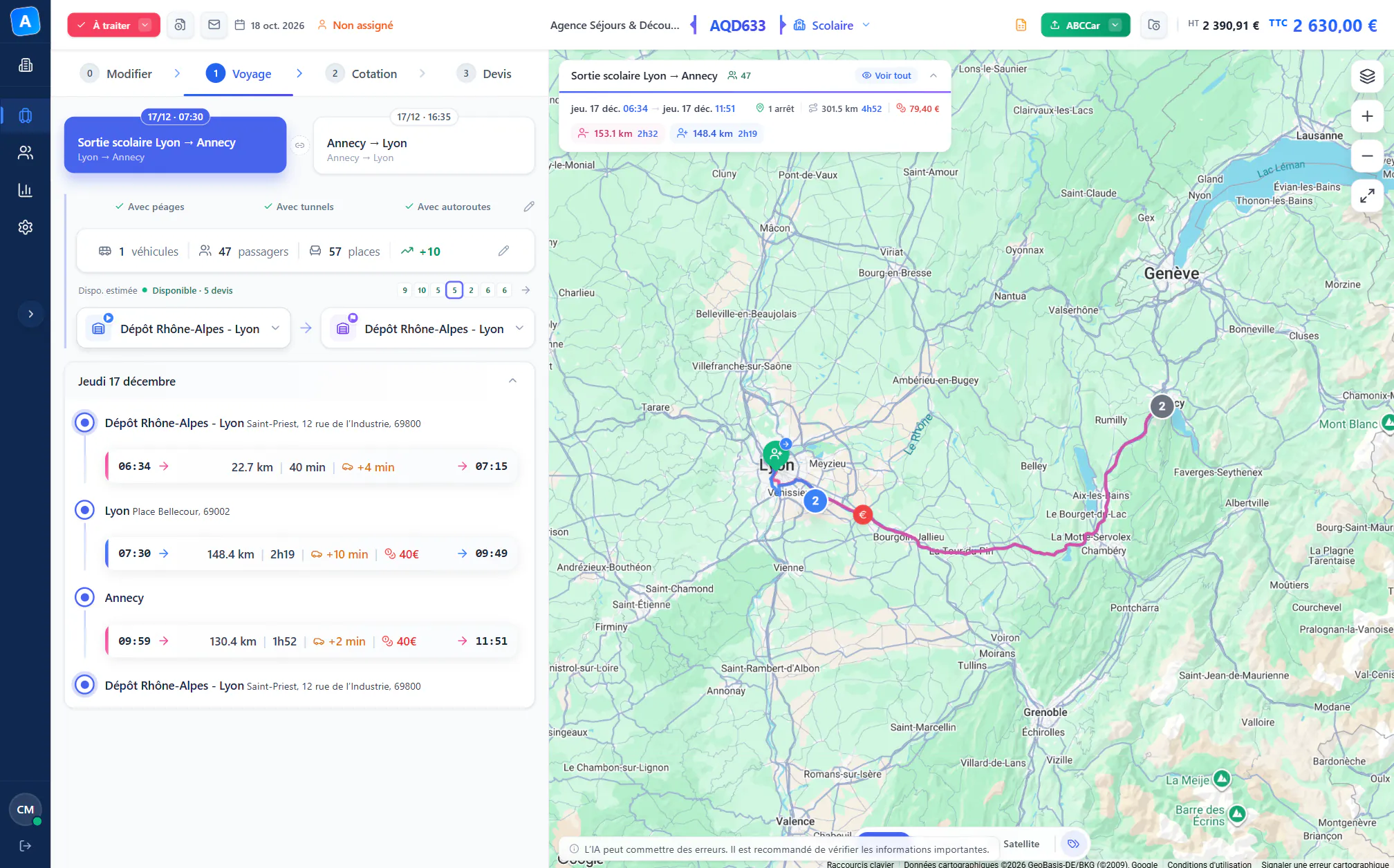Go to the Voyage step

tap(239, 73)
